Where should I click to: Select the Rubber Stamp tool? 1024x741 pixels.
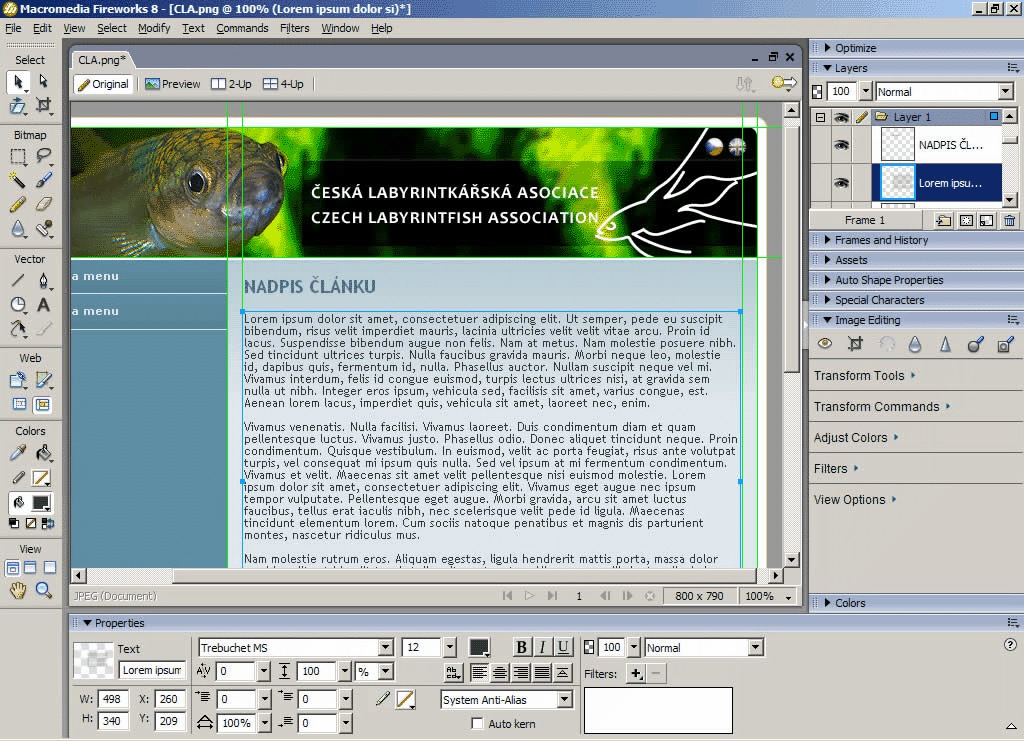pyautogui.click(x=43, y=228)
